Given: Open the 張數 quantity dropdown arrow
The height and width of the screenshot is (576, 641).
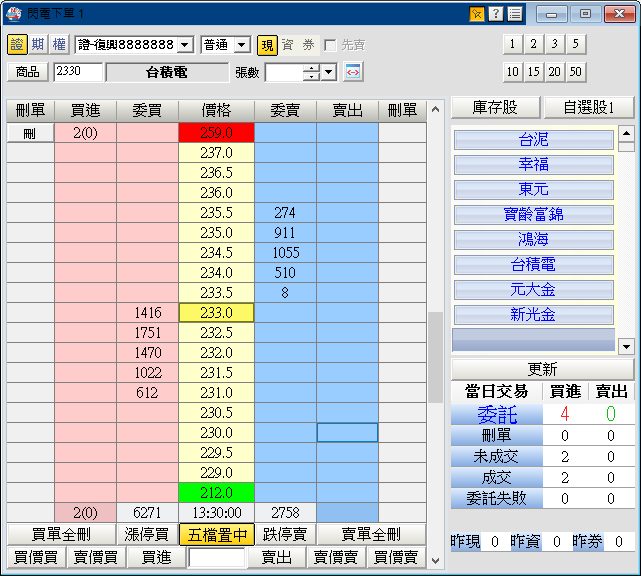Looking at the screenshot, I should click(x=329, y=72).
